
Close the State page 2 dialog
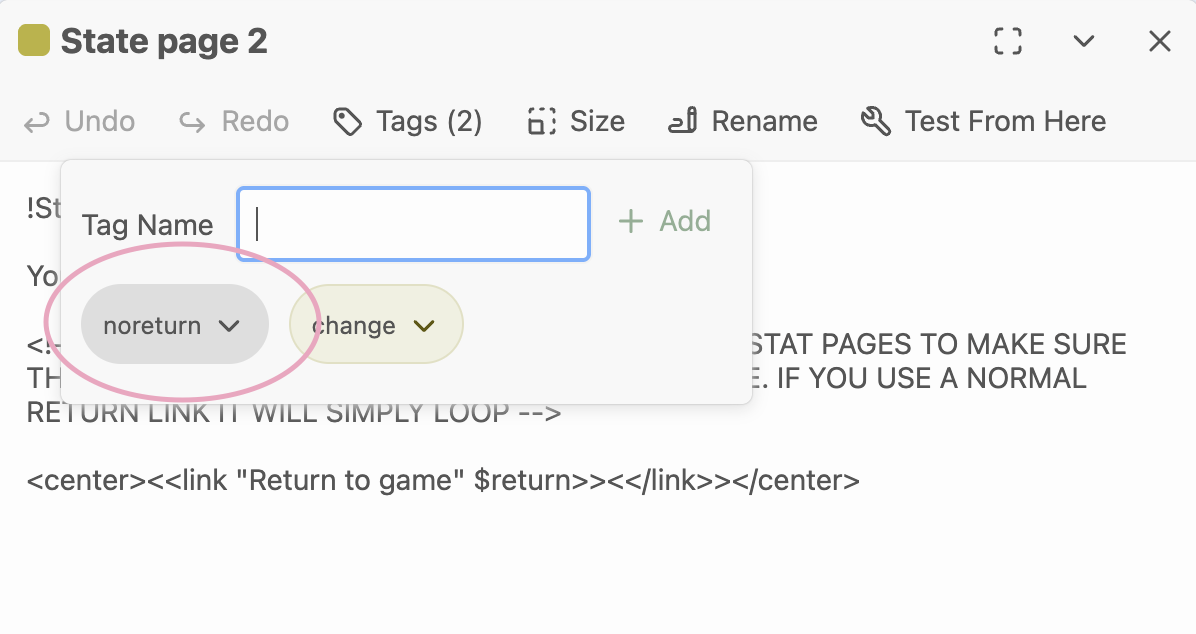point(1159,41)
